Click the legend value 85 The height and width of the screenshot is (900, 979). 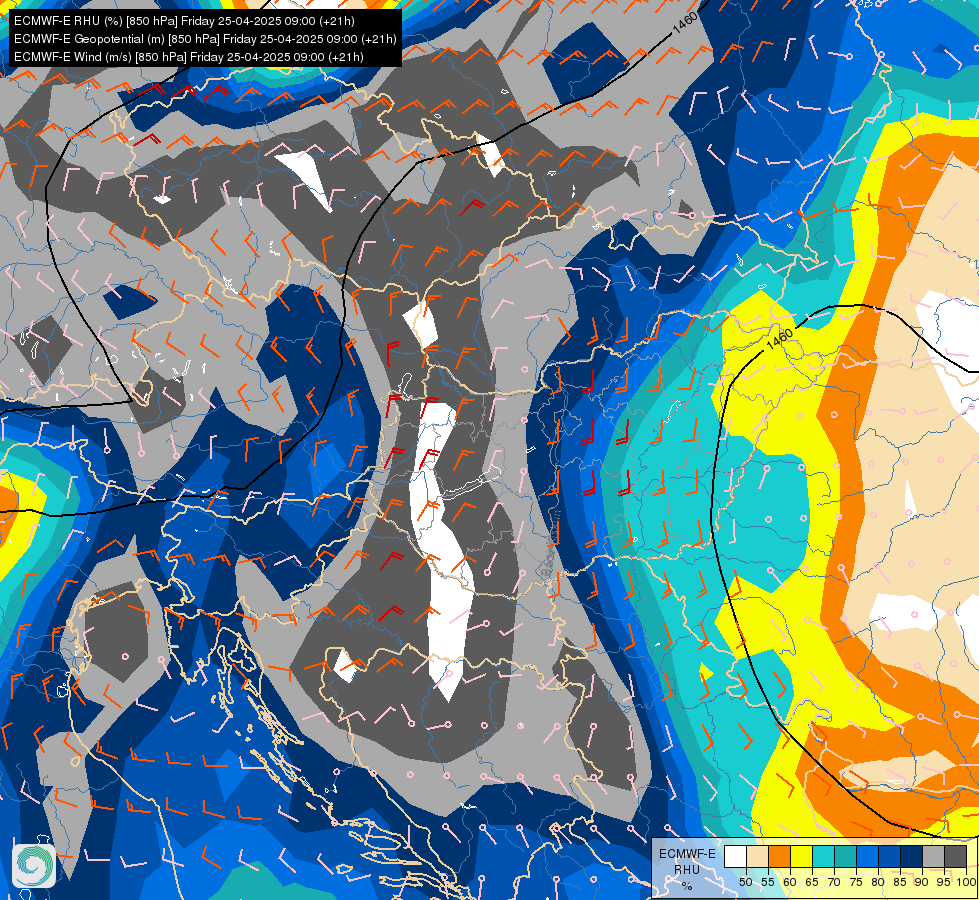(x=900, y=883)
